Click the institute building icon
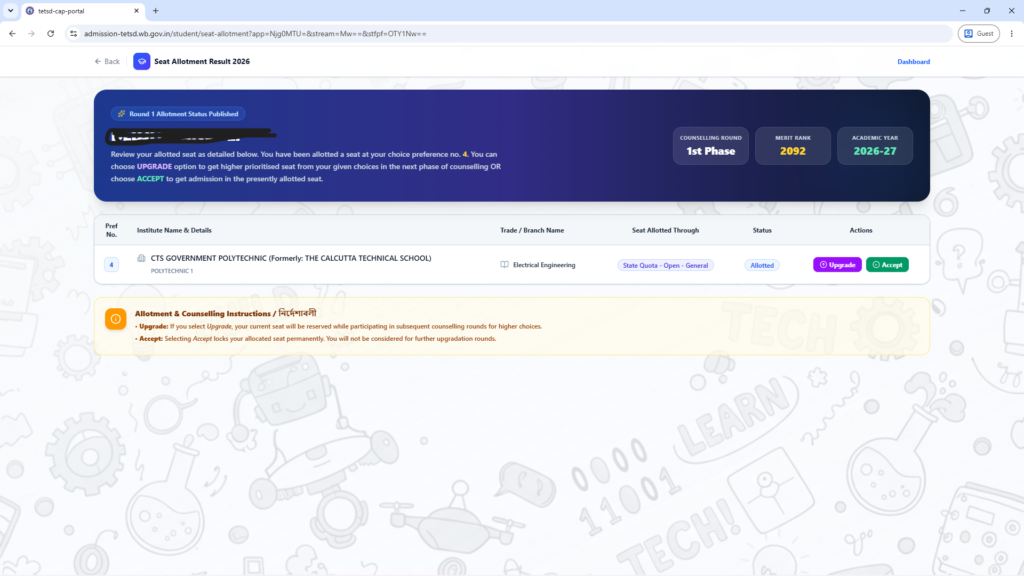 (141, 258)
